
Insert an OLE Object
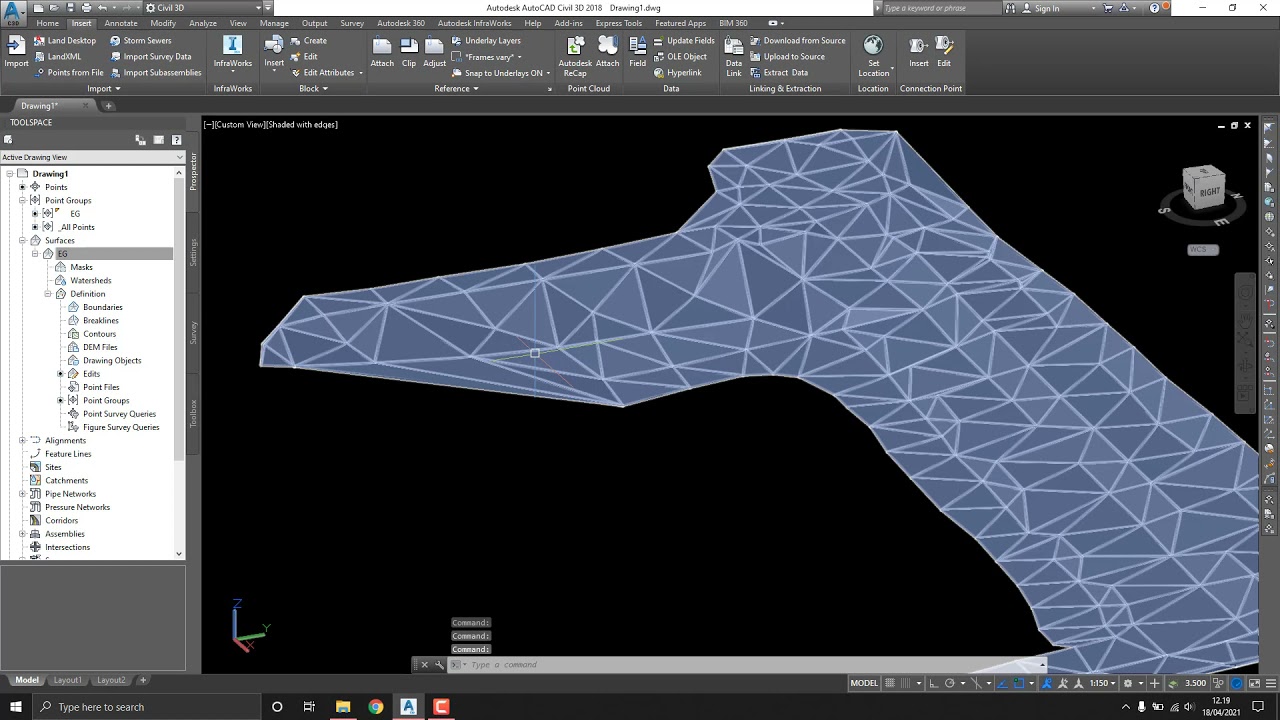coord(679,57)
